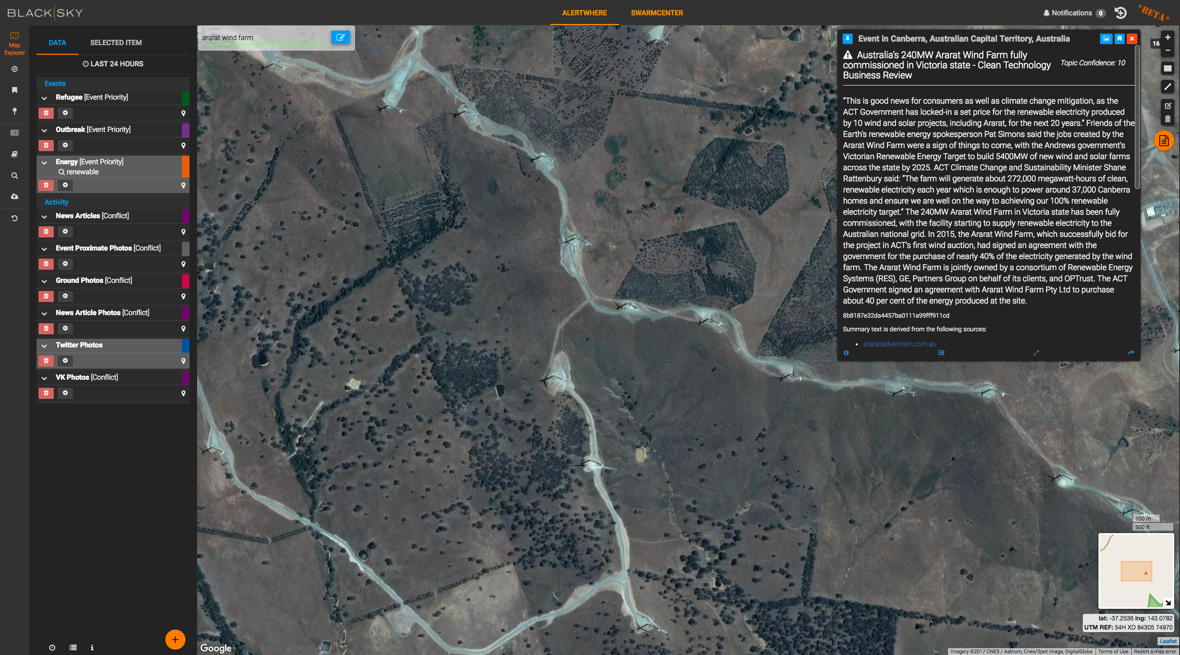Viewport: 1180px width, 655px height.
Task: Open the SwarmCenter top menu
Action: coord(656,13)
